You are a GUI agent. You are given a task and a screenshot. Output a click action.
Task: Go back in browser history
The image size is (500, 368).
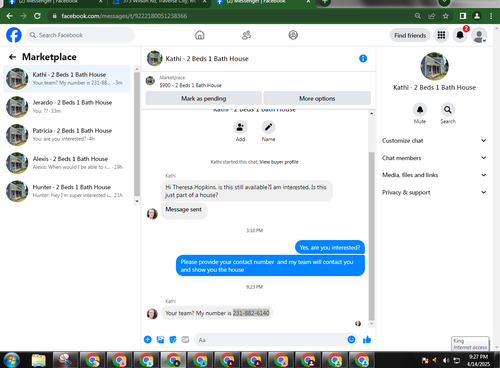[x=10, y=16]
